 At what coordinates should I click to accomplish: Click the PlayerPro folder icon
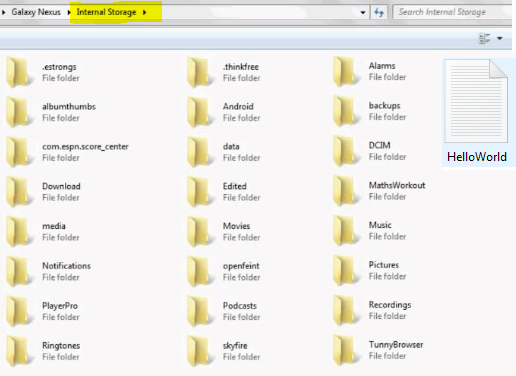[20, 311]
